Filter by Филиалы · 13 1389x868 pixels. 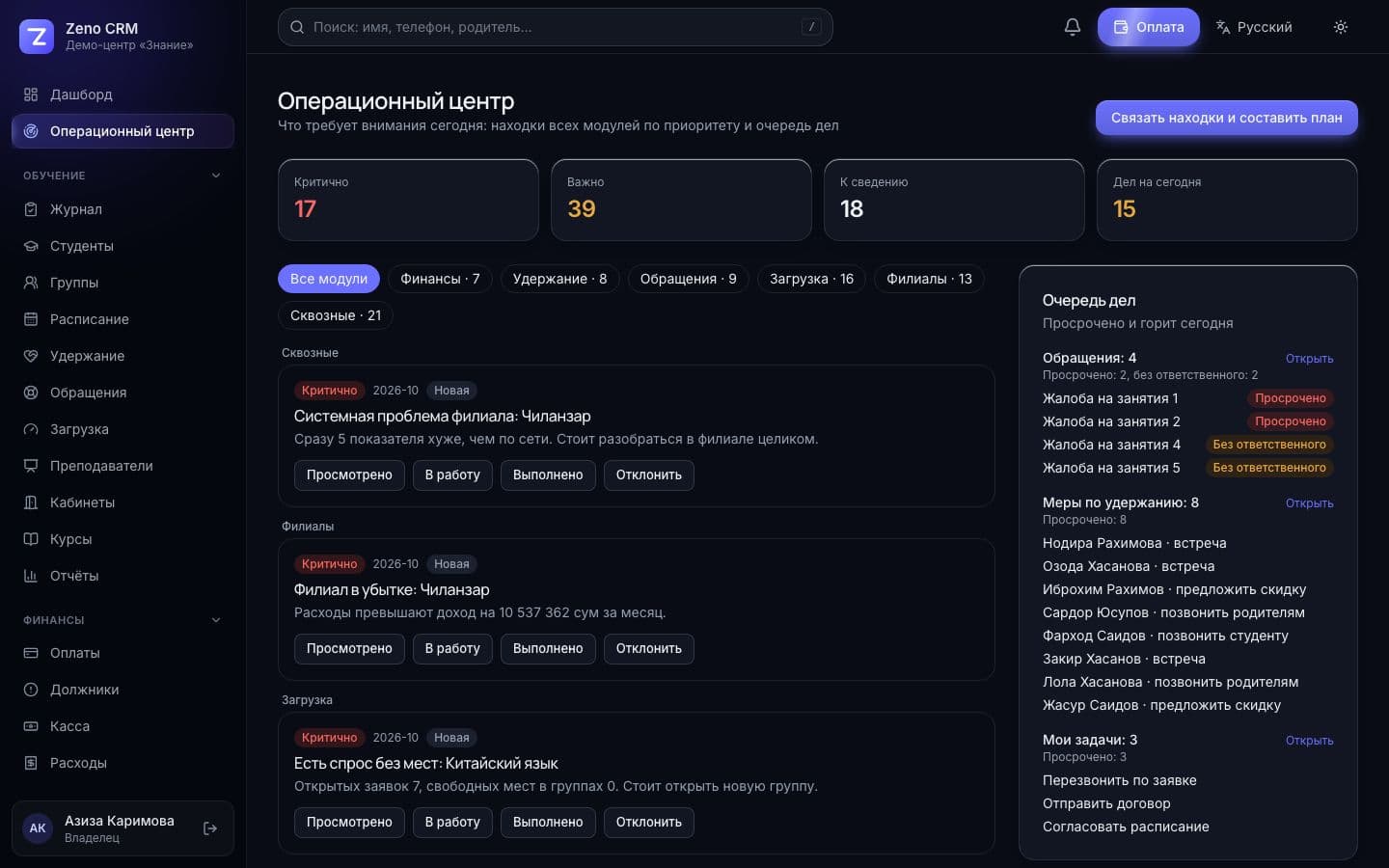pos(929,279)
